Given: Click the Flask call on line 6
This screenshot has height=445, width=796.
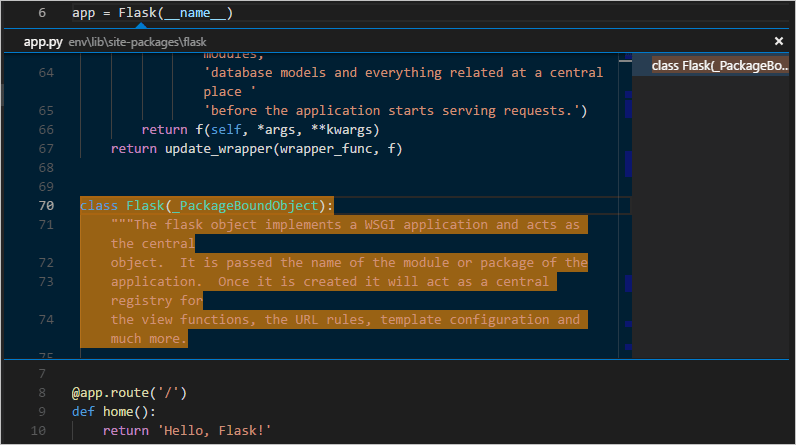Looking at the screenshot, I should (137, 13).
